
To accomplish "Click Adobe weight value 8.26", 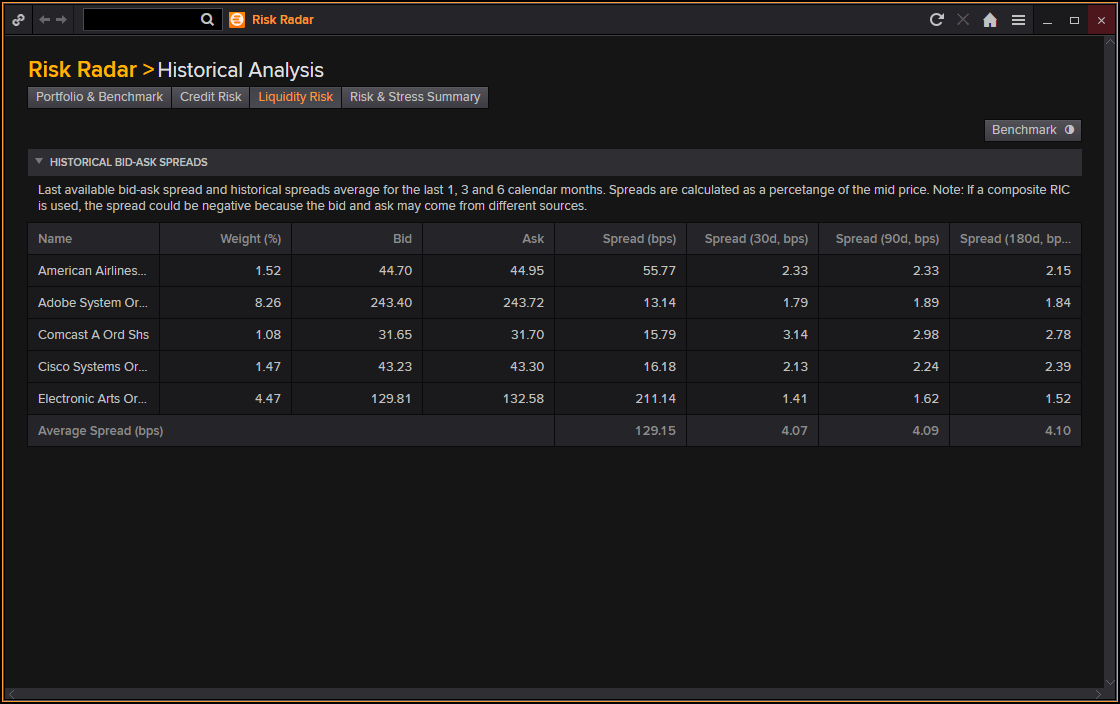I will click(x=268, y=303).
